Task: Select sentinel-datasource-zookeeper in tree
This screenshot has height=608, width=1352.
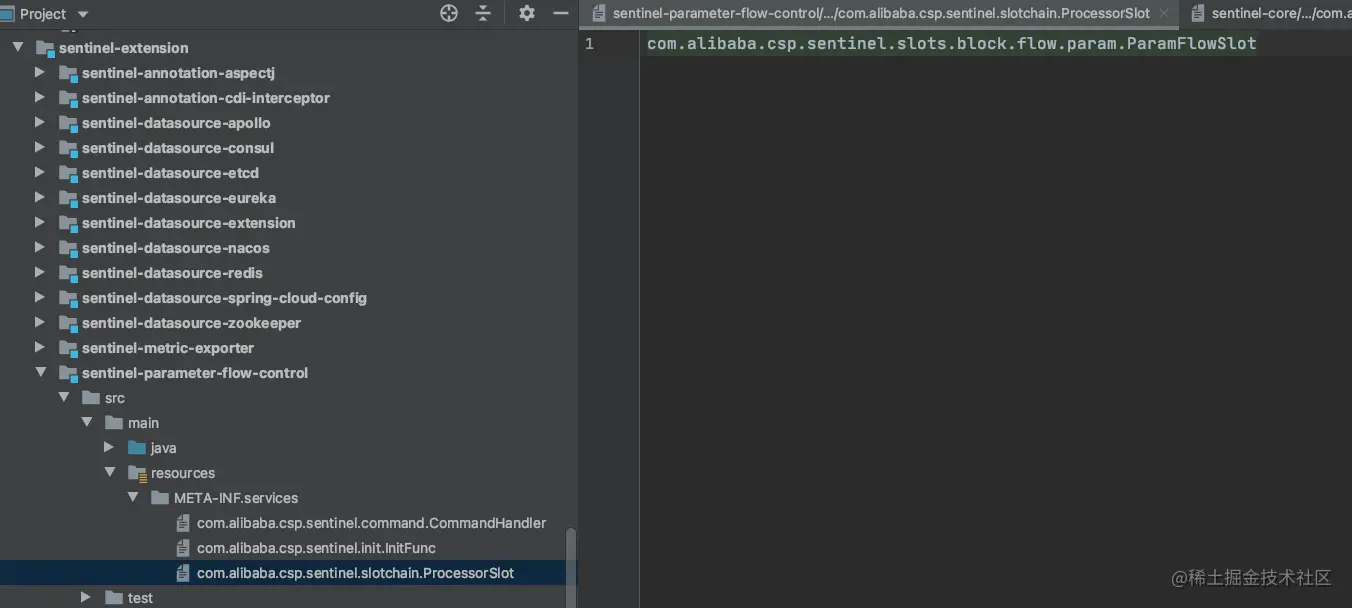Action: (192, 323)
